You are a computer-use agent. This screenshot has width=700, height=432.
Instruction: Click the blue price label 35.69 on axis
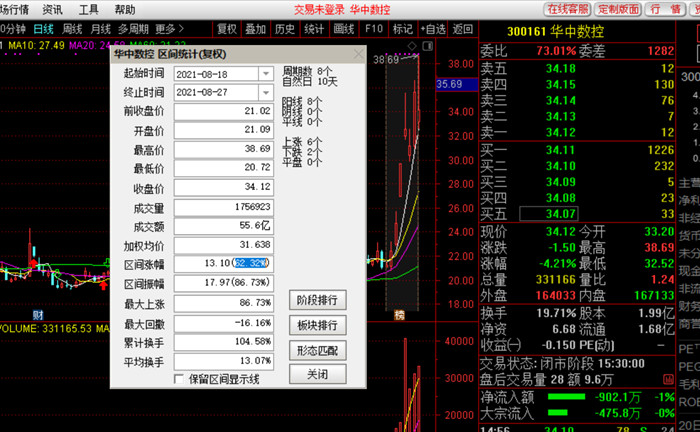click(x=456, y=84)
